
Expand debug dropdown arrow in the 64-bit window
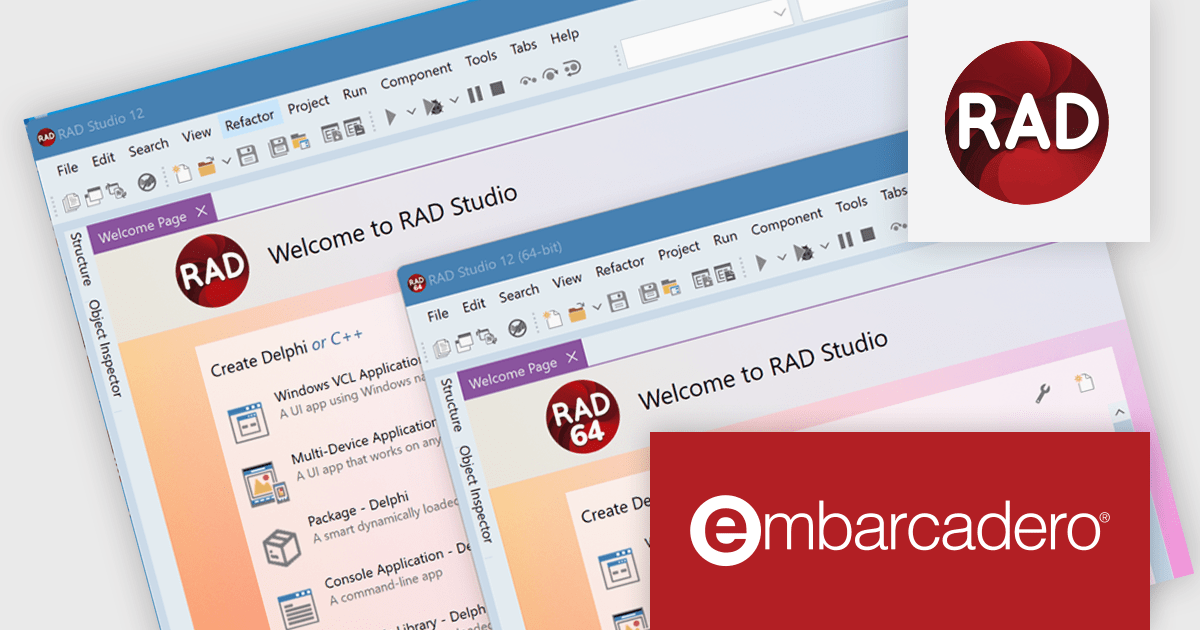(x=825, y=247)
